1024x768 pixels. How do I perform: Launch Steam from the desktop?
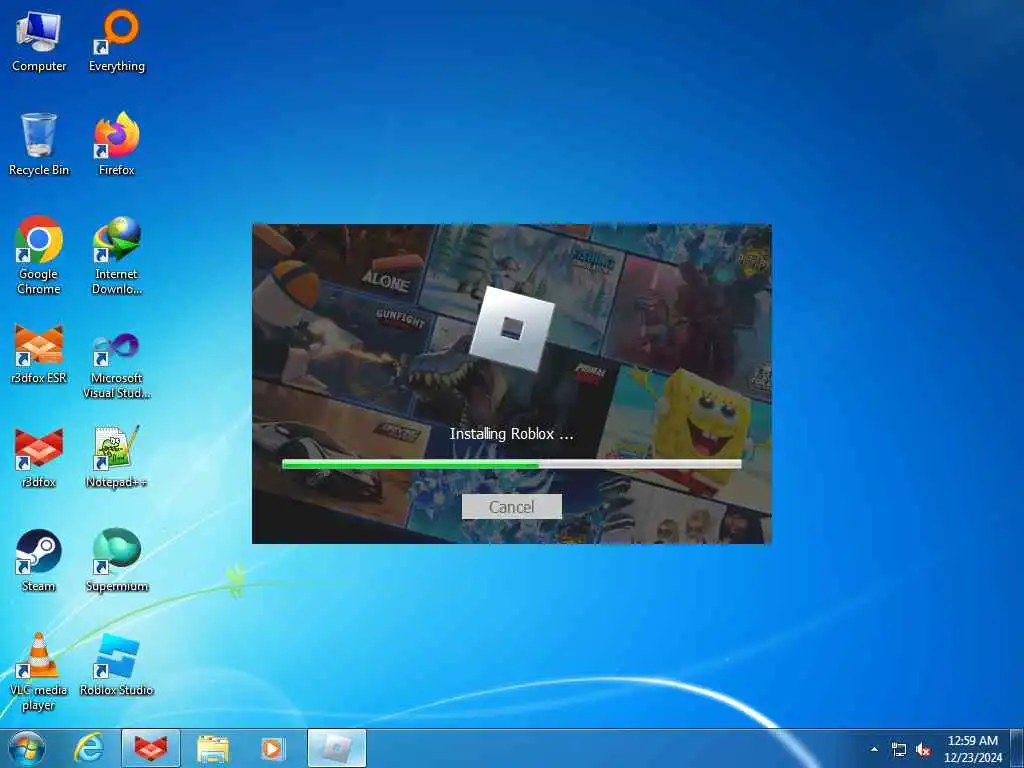click(x=39, y=561)
